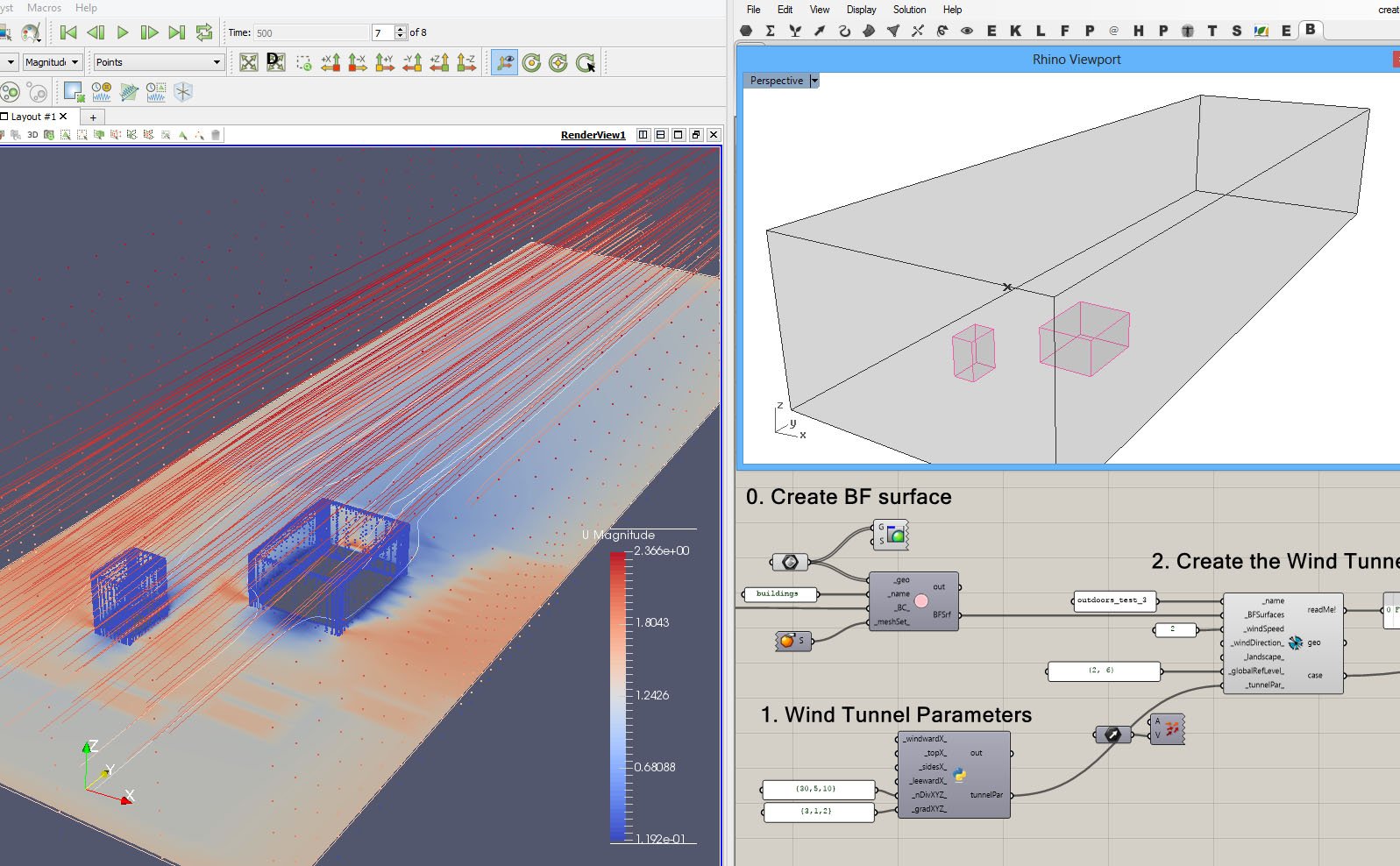Split RenderView1 horizontally

click(x=643, y=135)
